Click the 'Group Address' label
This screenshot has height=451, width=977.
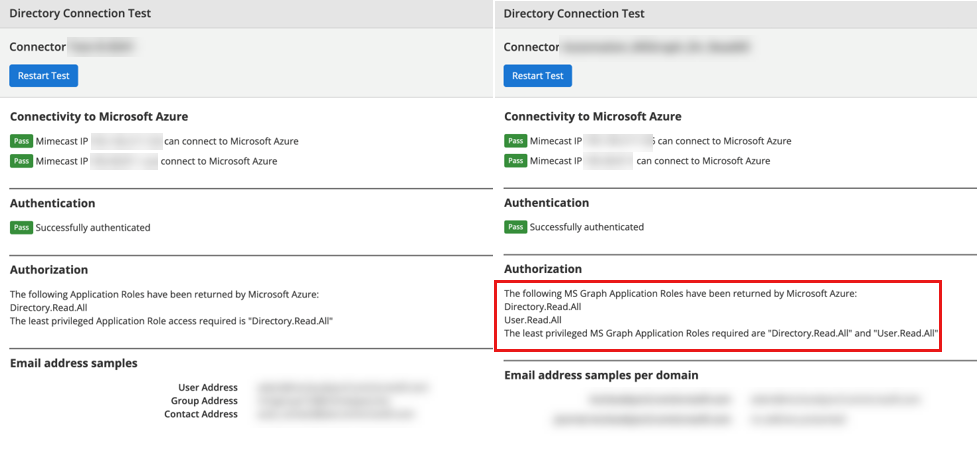coord(205,401)
